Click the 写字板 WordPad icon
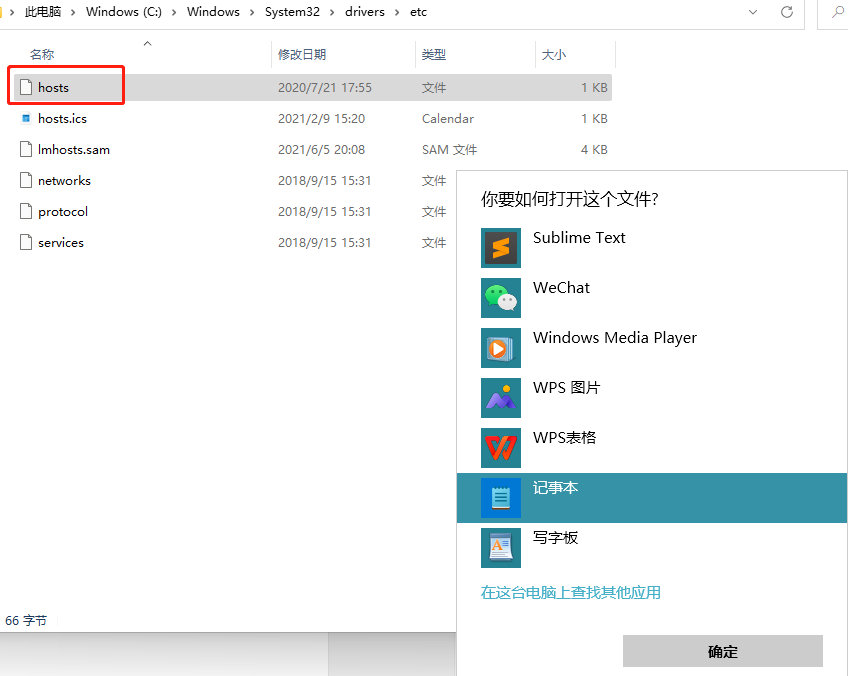This screenshot has height=676, width=848. [x=501, y=548]
